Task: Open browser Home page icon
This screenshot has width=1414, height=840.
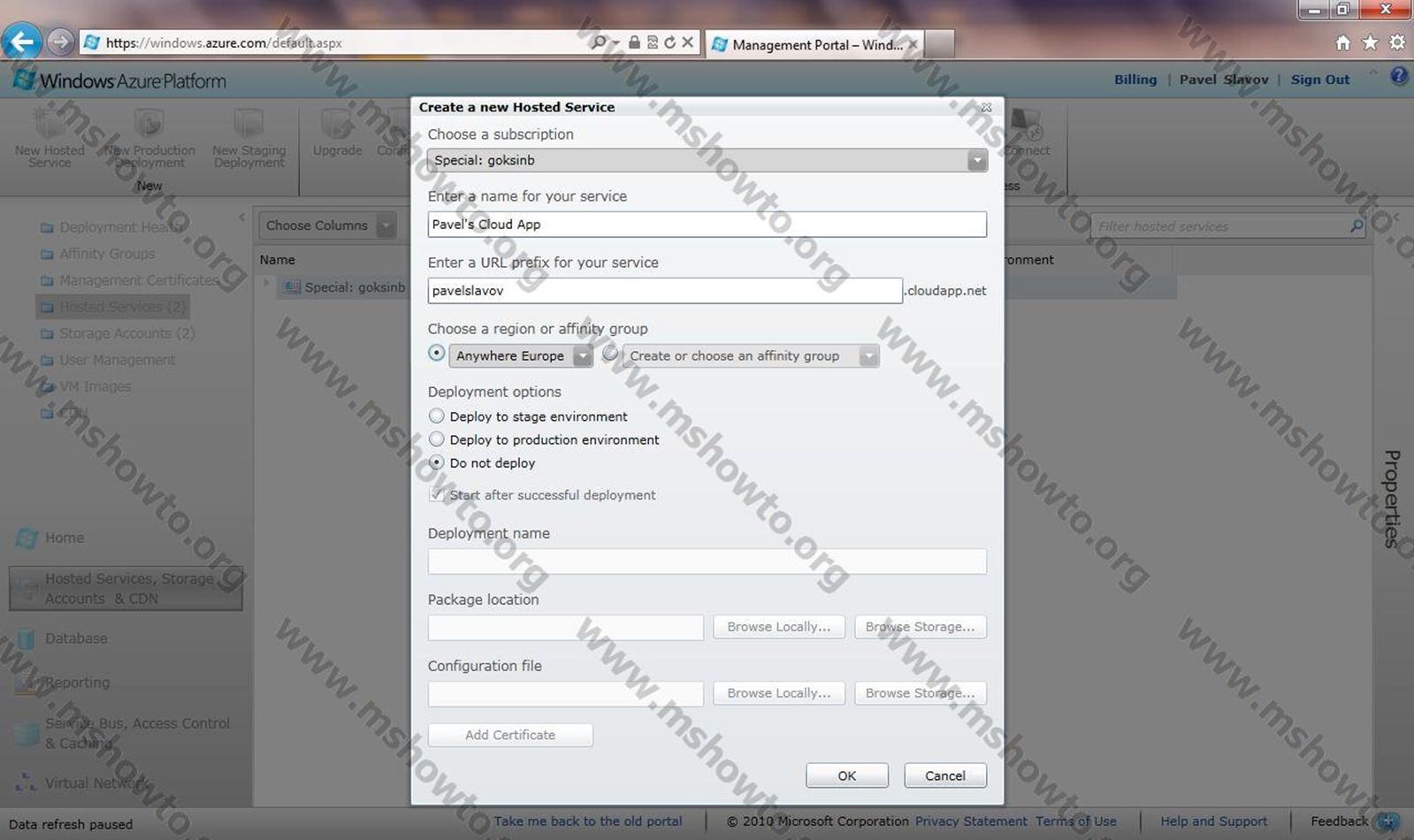Action: 1342,42
